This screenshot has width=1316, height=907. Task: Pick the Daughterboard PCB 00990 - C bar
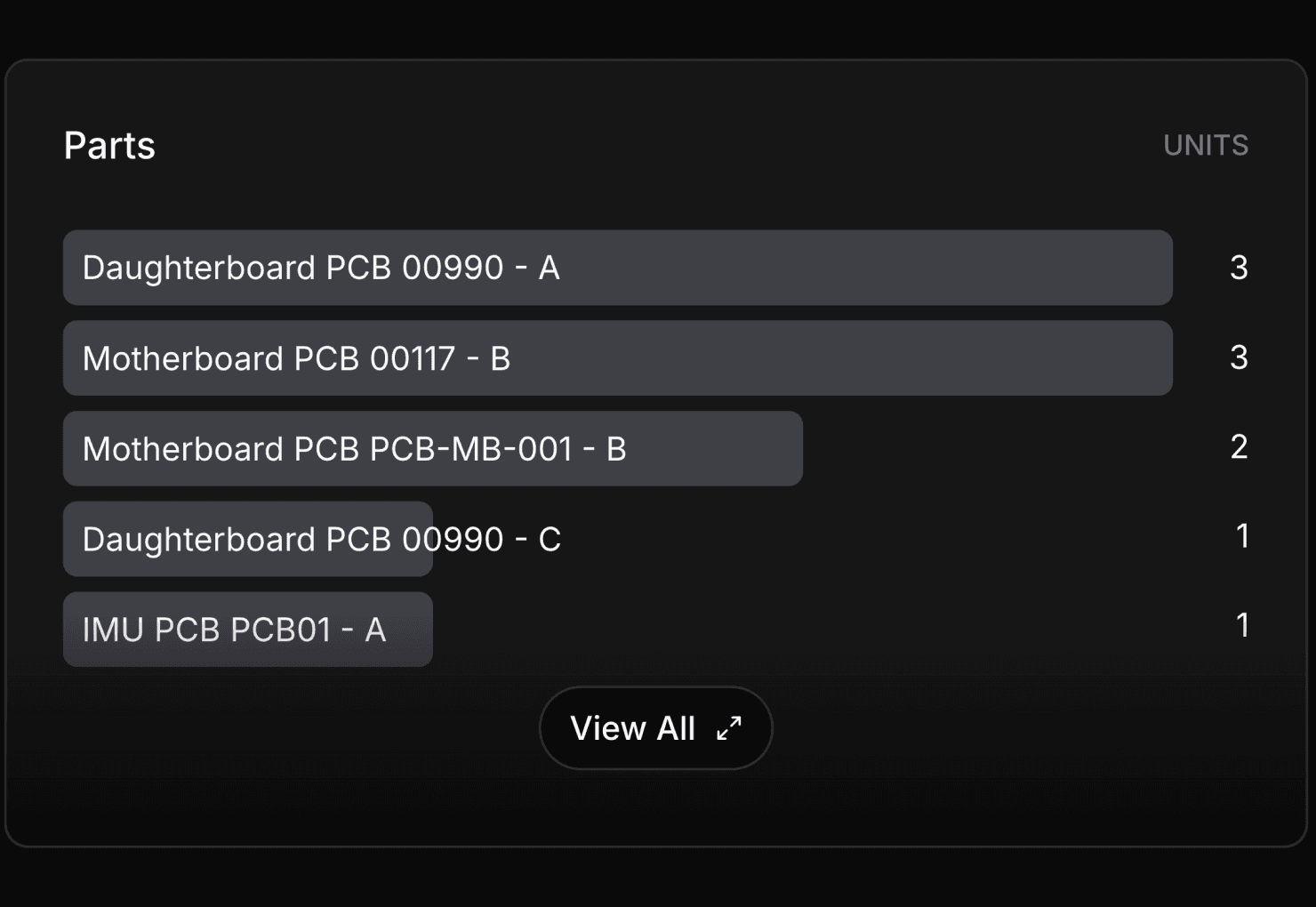click(248, 539)
